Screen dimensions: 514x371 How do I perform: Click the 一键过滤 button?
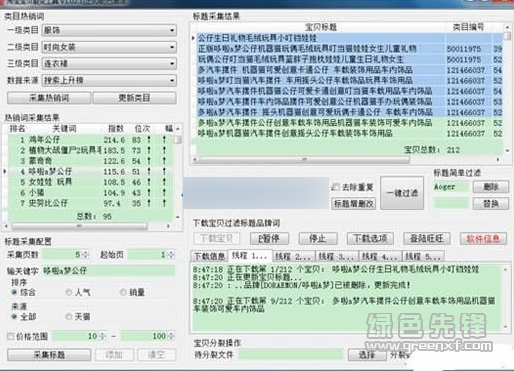coord(402,193)
